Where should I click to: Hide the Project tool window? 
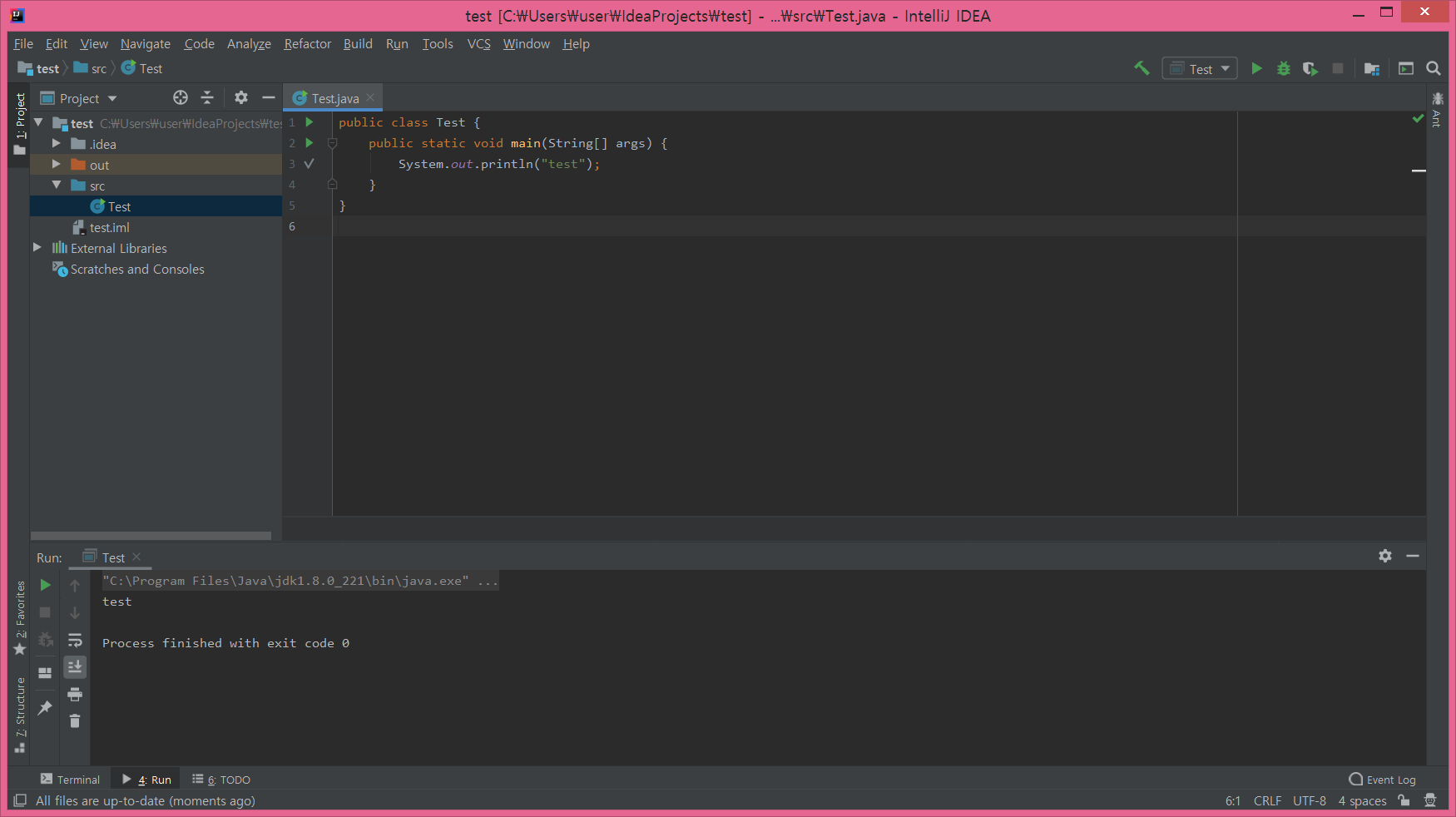tap(268, 97)
